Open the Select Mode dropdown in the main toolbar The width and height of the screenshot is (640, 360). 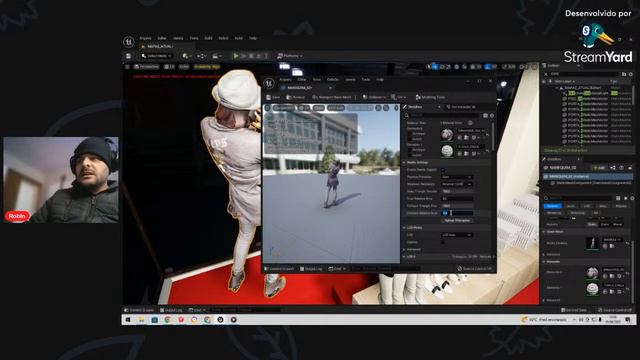coord(157,56)
